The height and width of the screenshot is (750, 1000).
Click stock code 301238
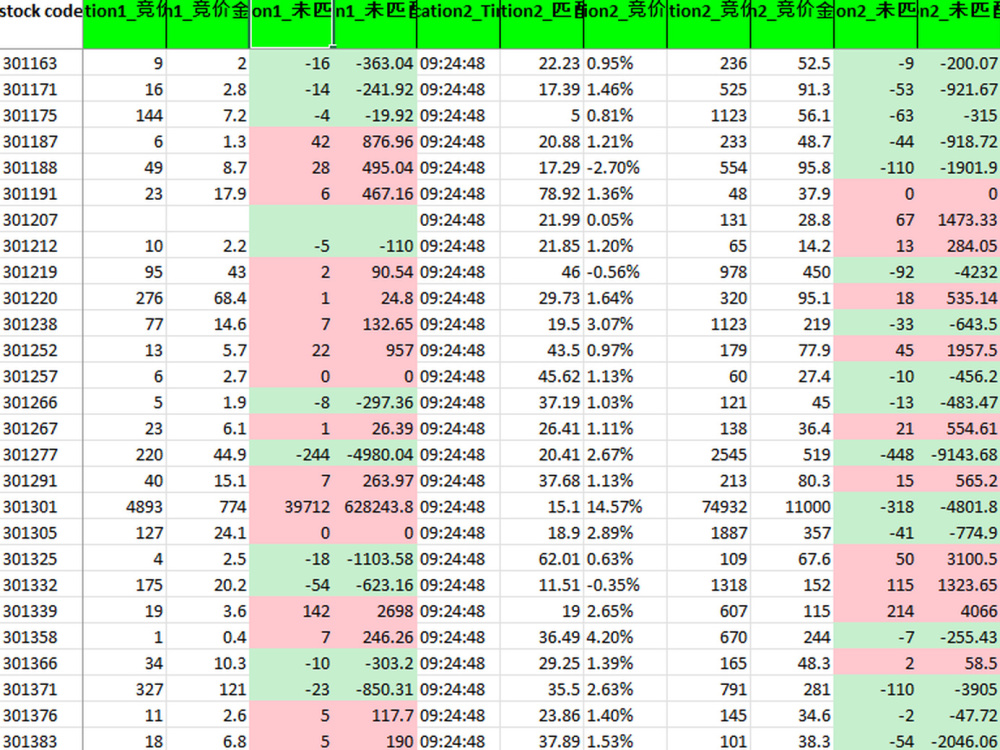(x=41, y=325)
